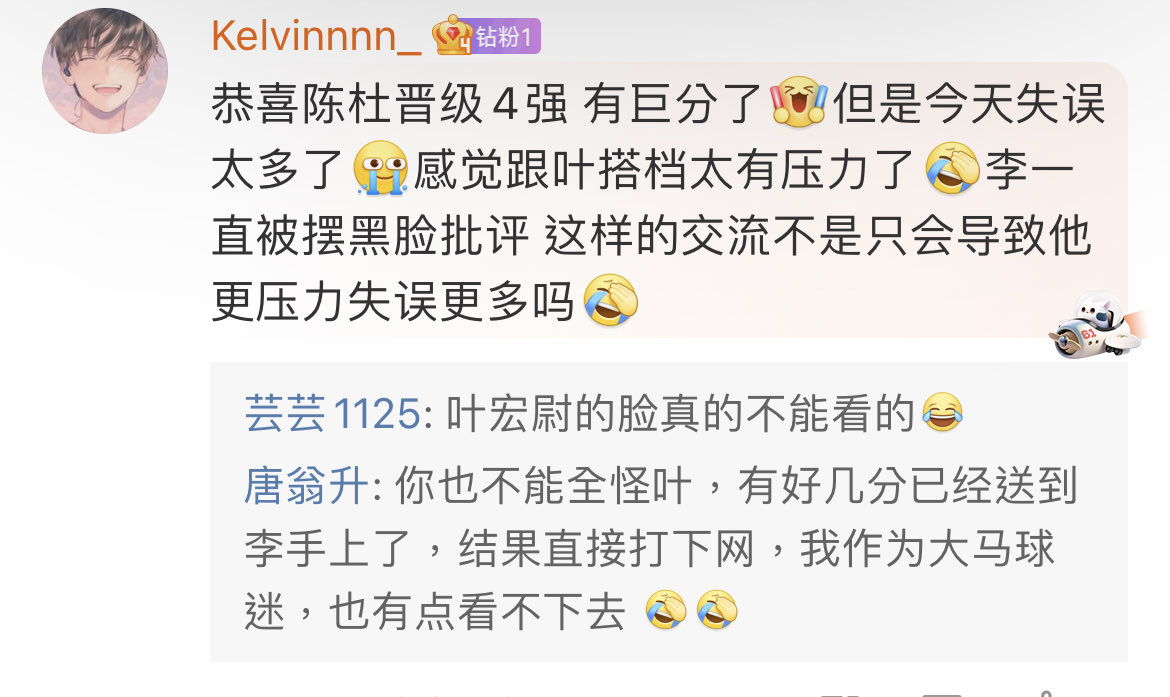This screenshot has width=1170, height=697.
Task: Reply to 叶宏尉的脸真的不能看的 comment
Action: [681, 413]
